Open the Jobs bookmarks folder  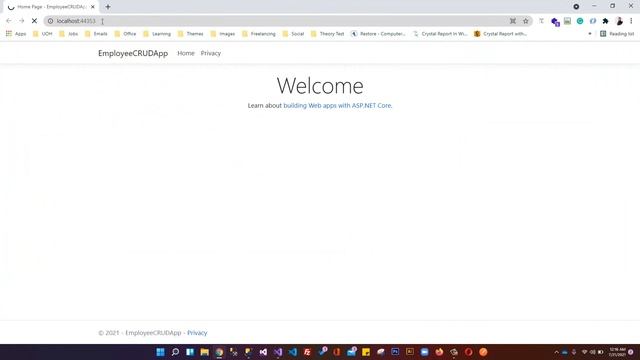[69, 34]
